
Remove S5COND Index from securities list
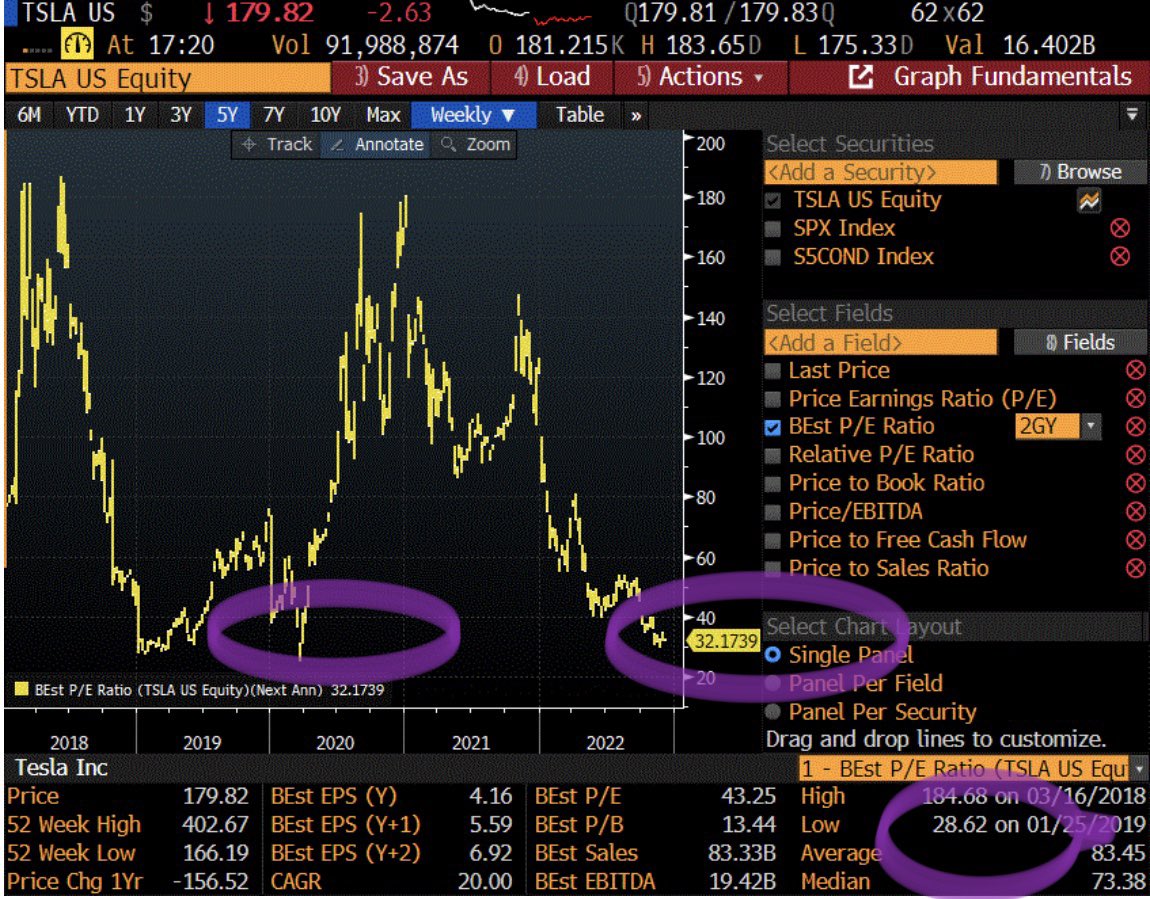[x=1120, y=257]
